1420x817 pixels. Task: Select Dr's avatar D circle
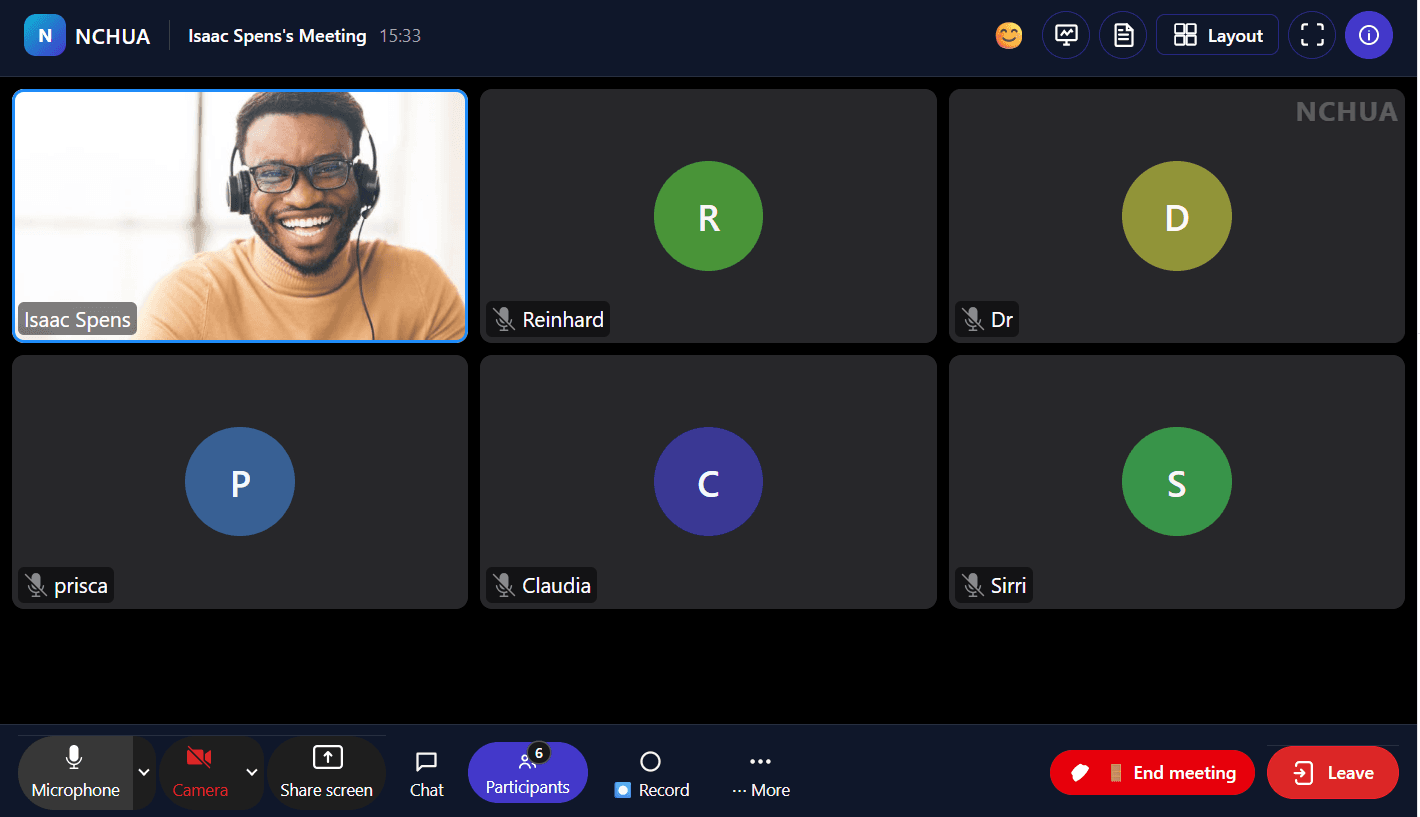tap(1177, 217)
